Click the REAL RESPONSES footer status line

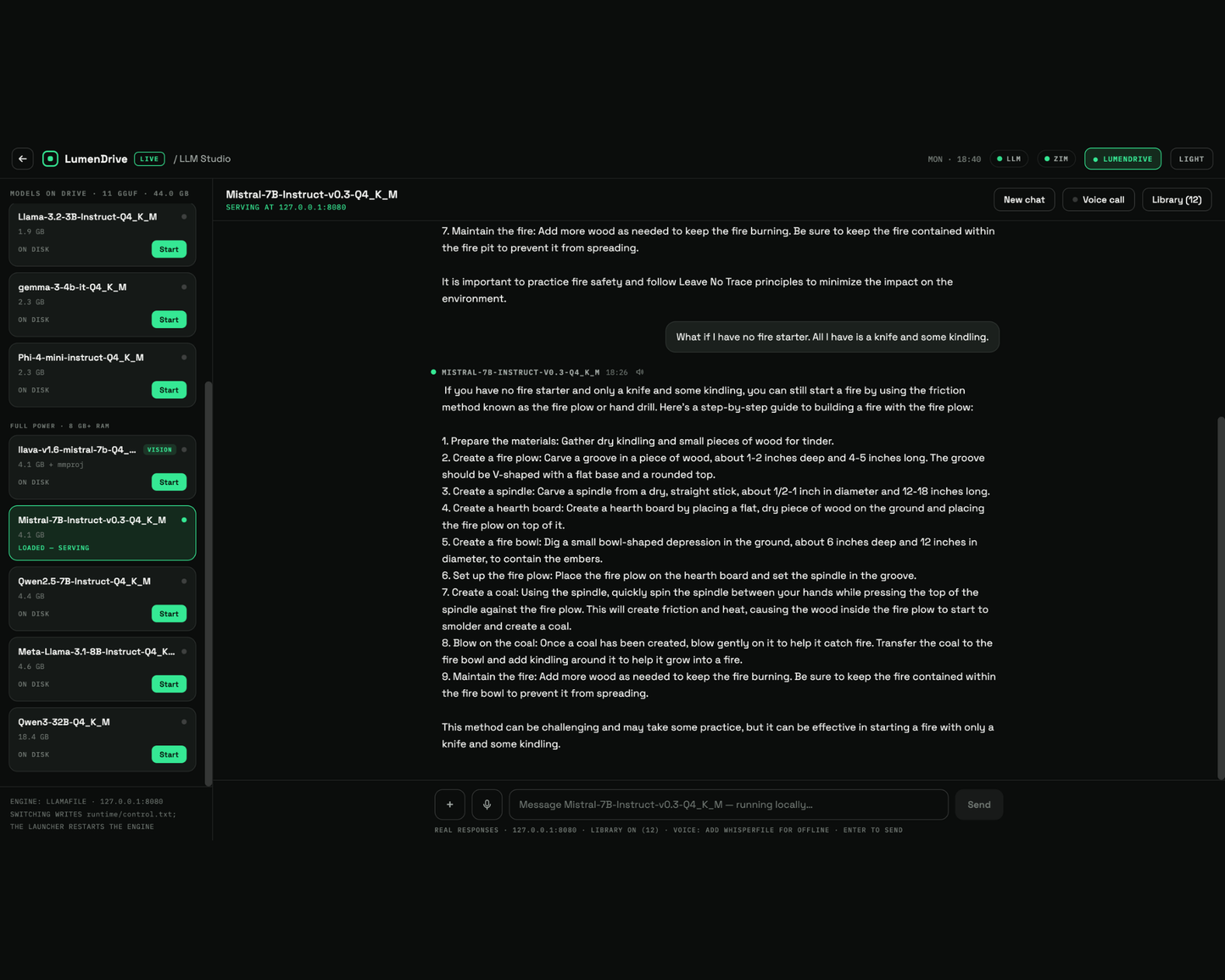pos(668,830)
